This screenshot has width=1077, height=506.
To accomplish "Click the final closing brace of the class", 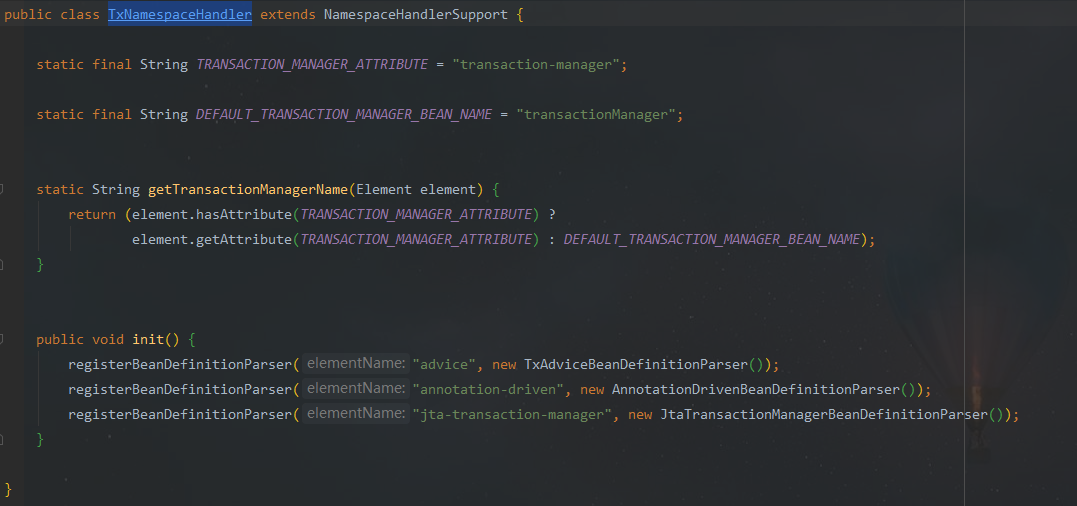I will tap(8, 490).
